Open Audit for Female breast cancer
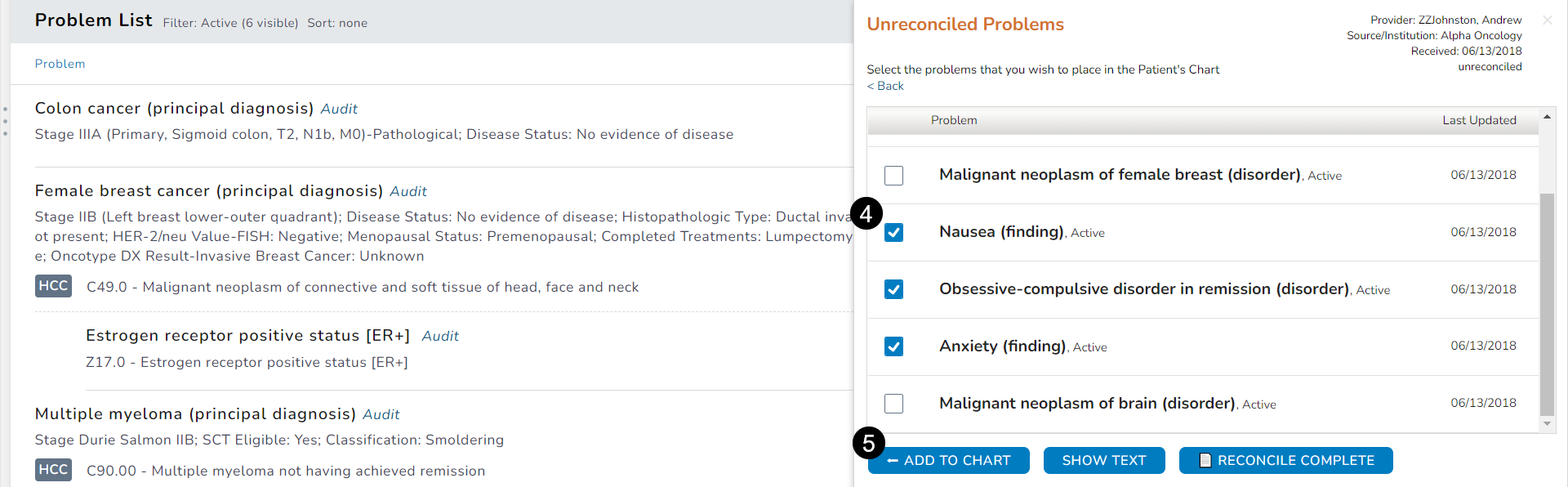Viewport: 1568px width, 487px height. 408,191
